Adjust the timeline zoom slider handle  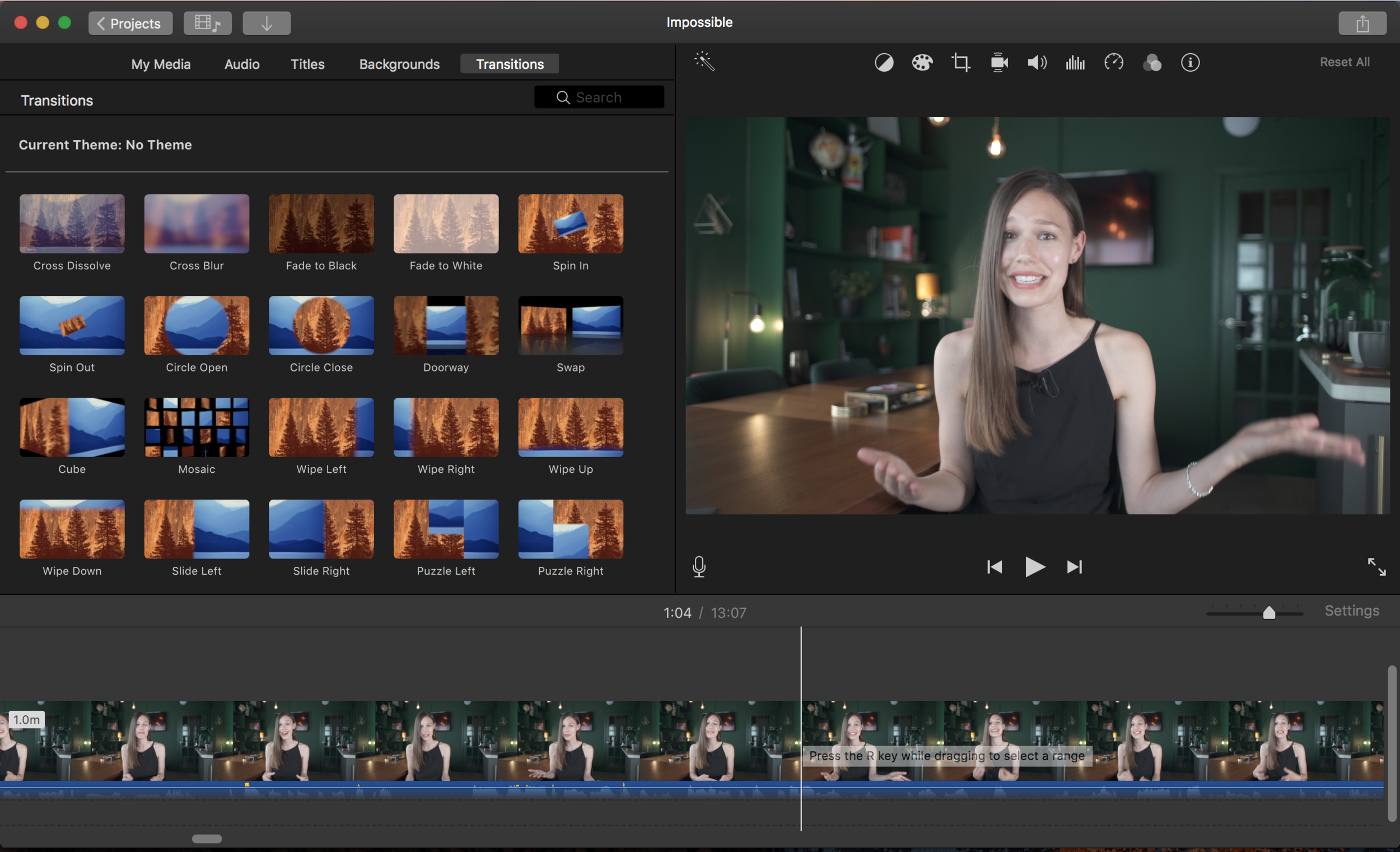tap(1268, 612)
